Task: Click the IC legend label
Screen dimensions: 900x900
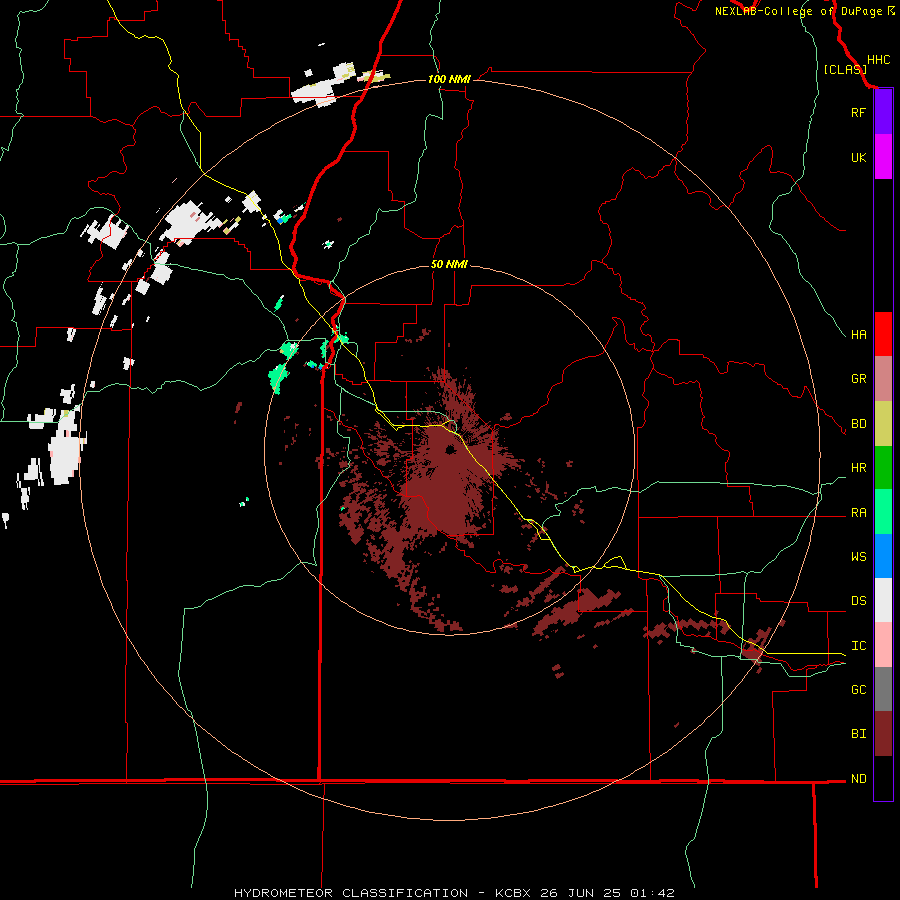Action: coord(858,646)
